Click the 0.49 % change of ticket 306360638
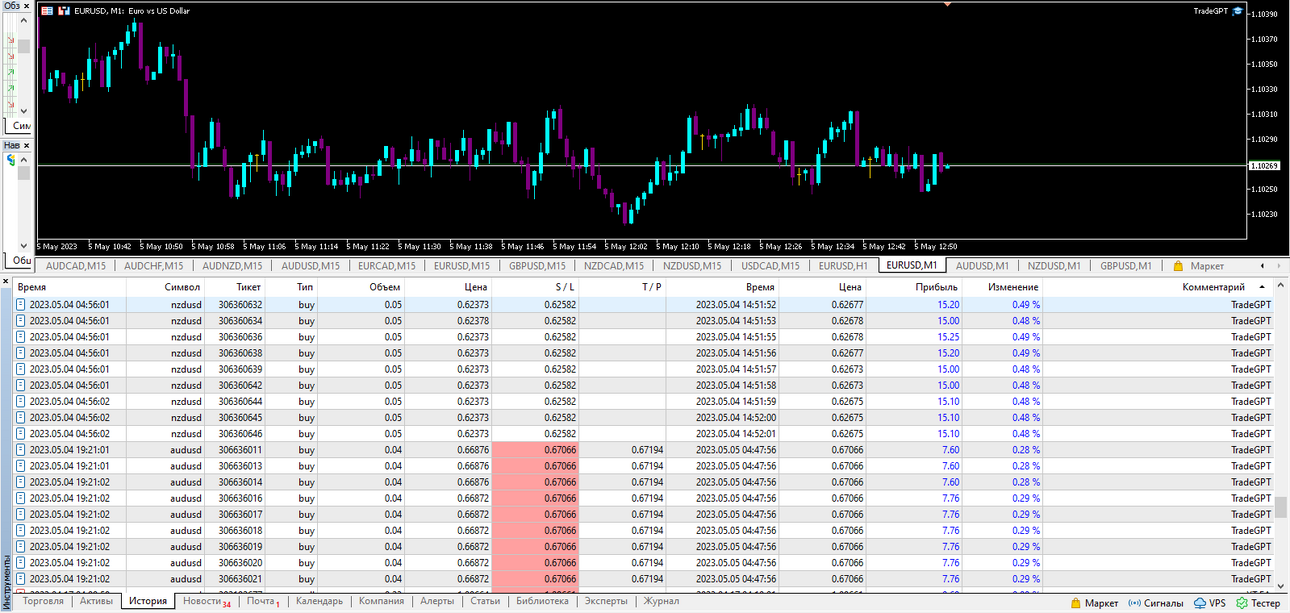Viewport: 1290px width, 613px height. (x=1025, y=353)
